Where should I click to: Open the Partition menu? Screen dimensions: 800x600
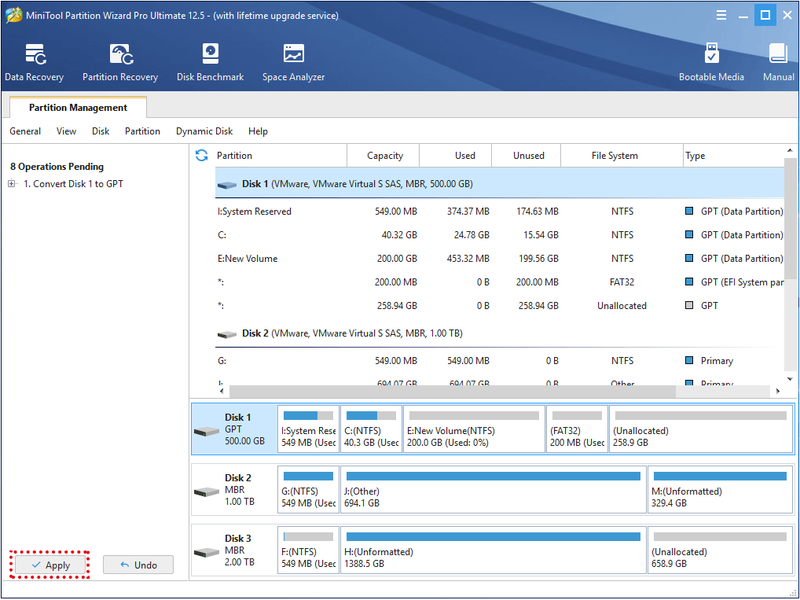pyautogui.click(x=142, y=131)
